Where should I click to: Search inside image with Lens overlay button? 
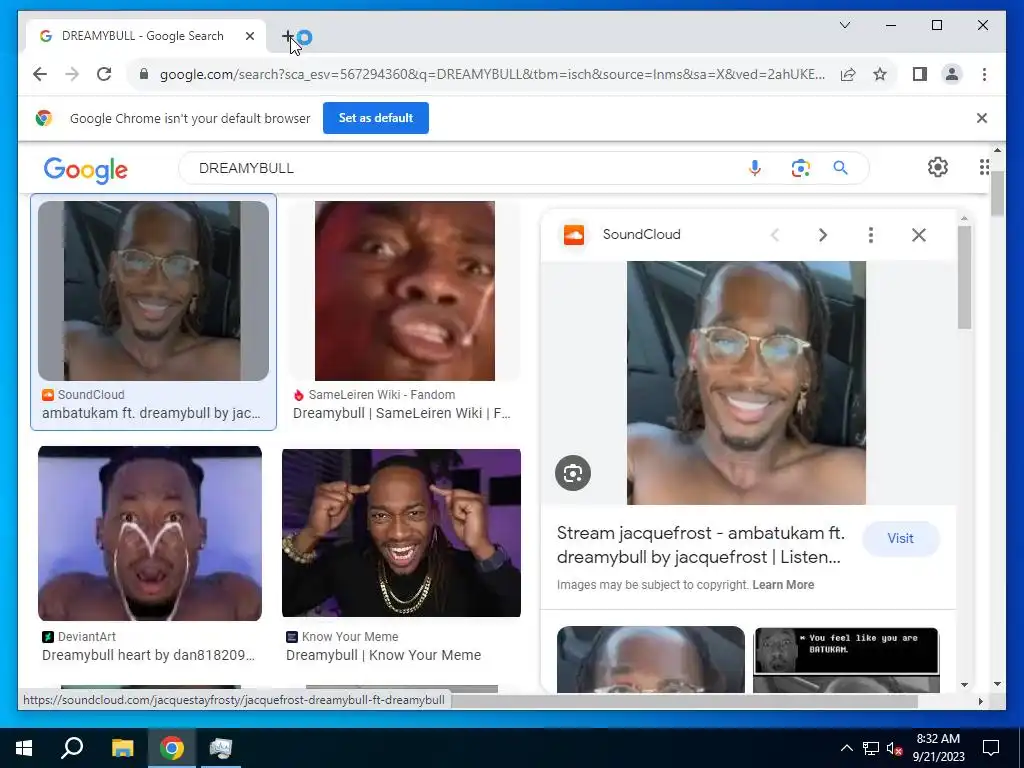(x=573, y=473)
